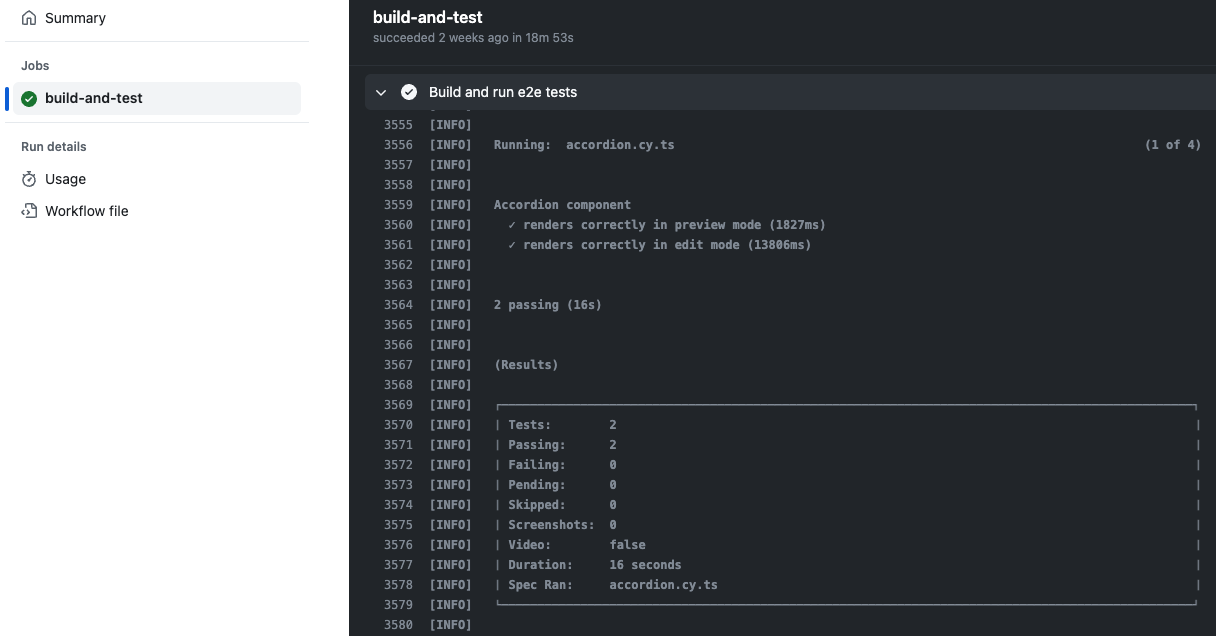This screenshot has height=636, width=1216.
Task: Click the stopwatch icon beside Usage
Action: click(29, 179)
